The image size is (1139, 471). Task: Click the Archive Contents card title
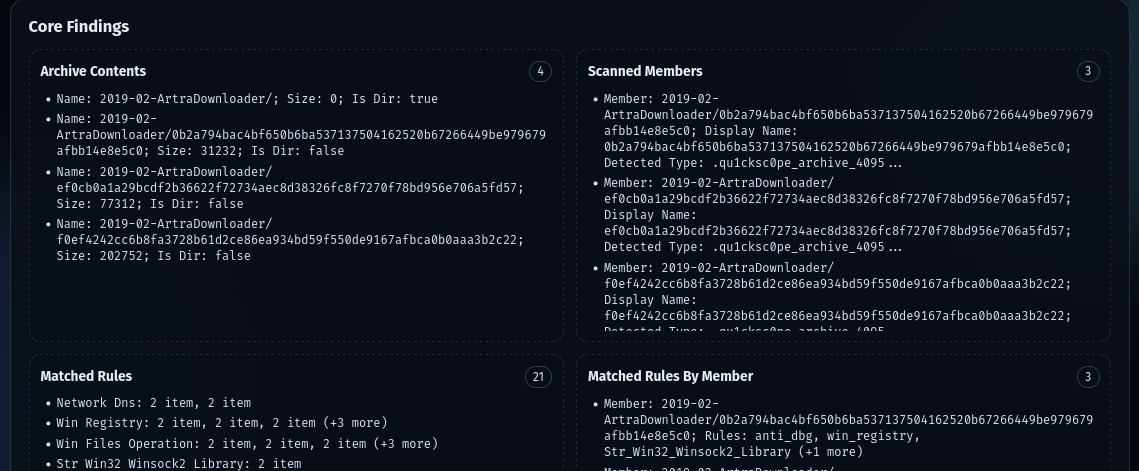click(x=93, y=71)
